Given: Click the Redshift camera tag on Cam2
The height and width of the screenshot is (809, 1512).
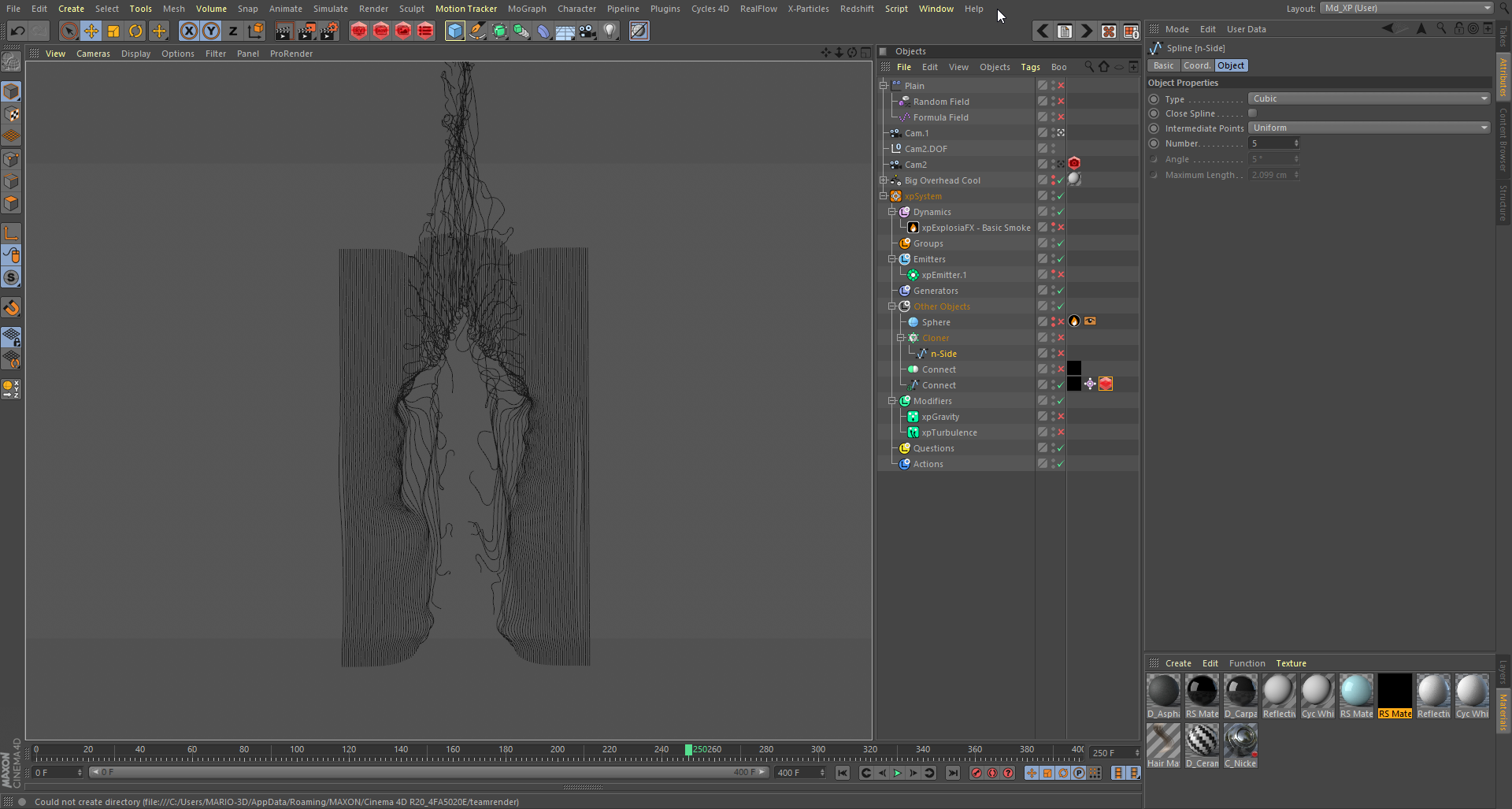Looking at the screenshot, I should click(x=1074, y=164).
